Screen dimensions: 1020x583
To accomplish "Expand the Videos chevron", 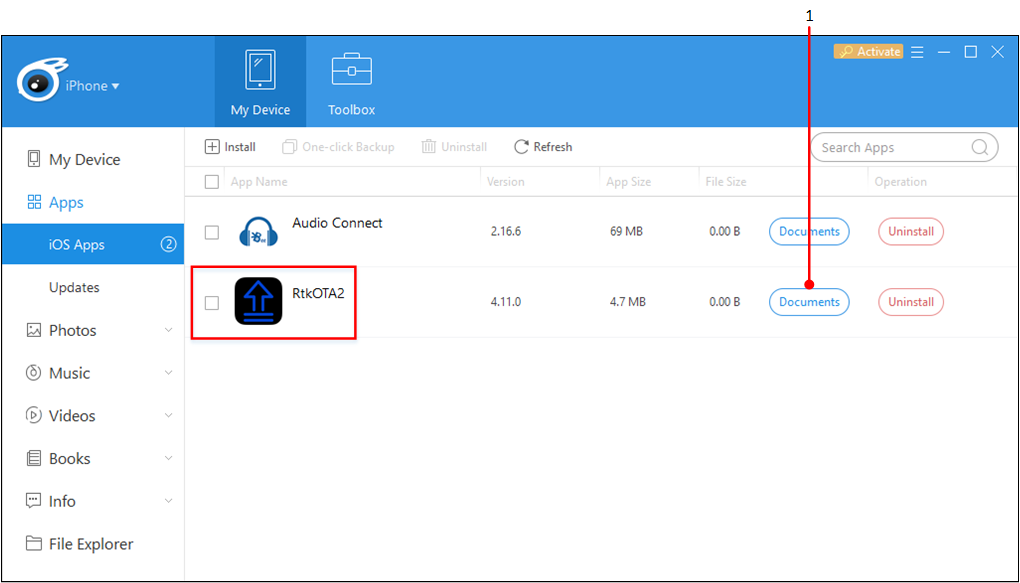I will pos(168,416).
